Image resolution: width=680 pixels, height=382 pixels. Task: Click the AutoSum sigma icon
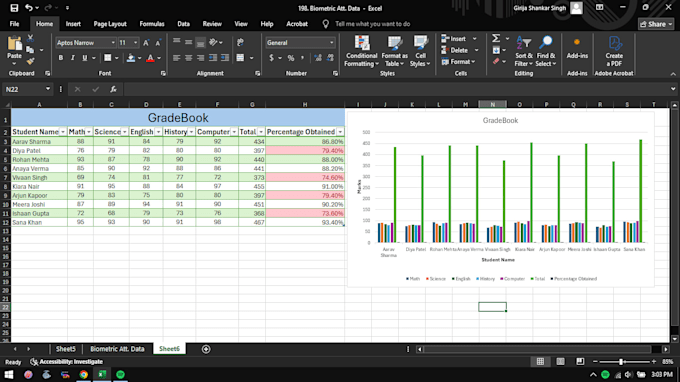496,39
